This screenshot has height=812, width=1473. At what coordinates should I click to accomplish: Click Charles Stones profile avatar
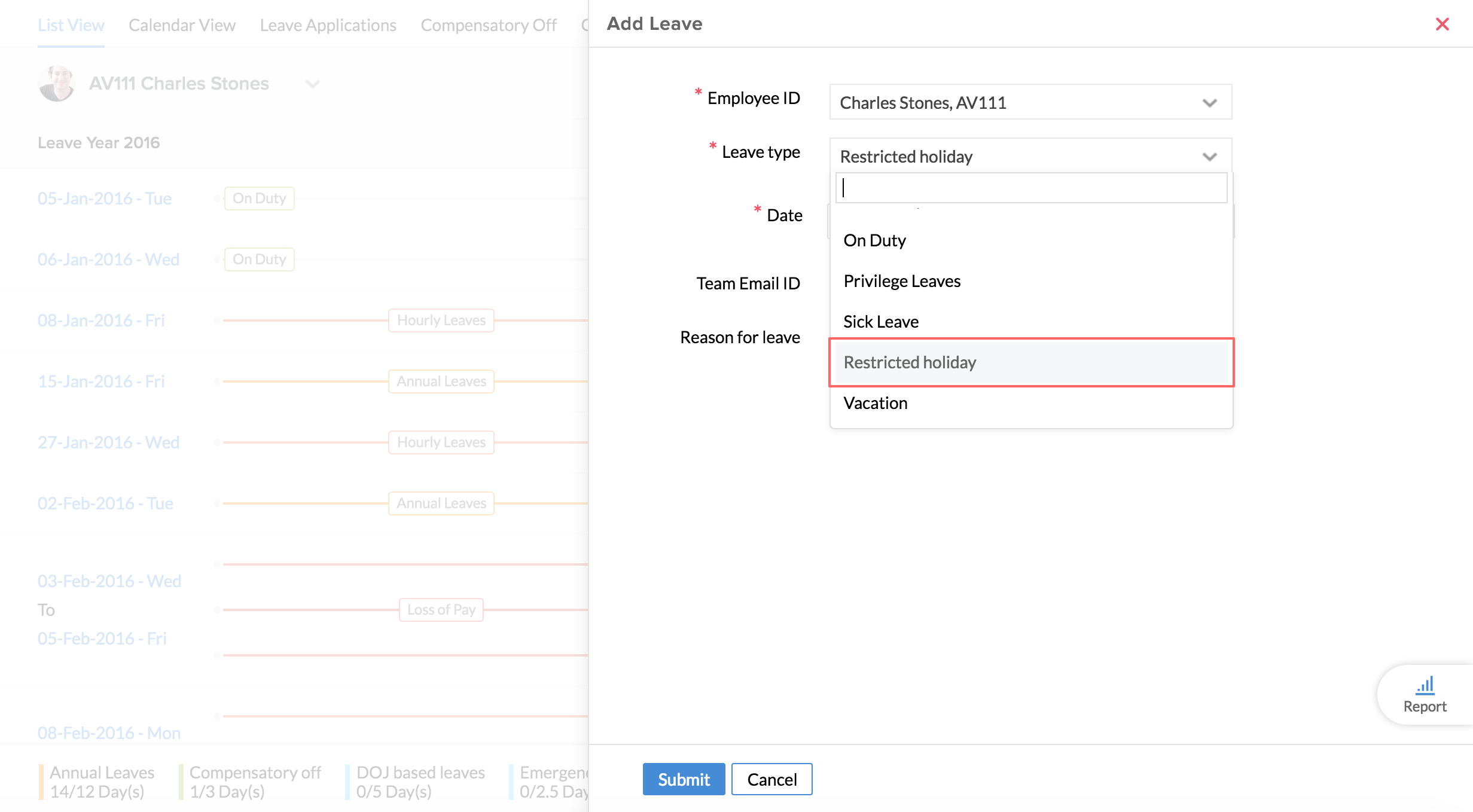click(56, 84)
